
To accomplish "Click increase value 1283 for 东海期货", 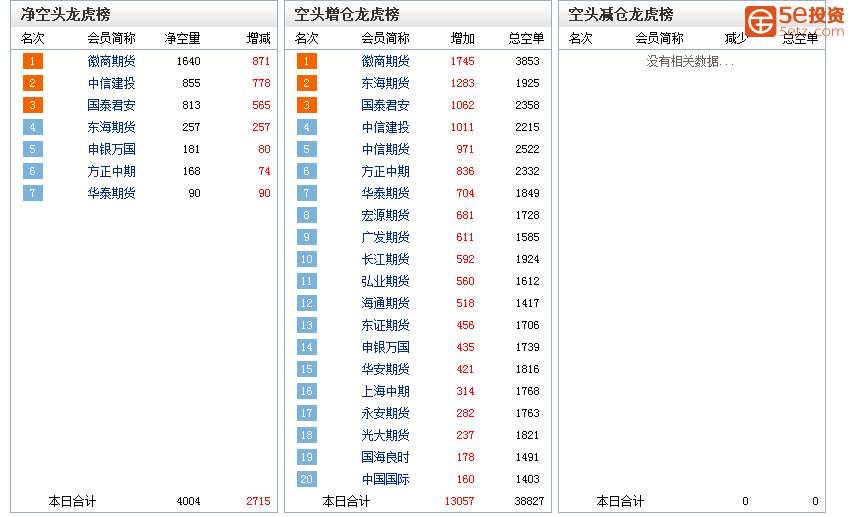I will [x=462, y=83].
